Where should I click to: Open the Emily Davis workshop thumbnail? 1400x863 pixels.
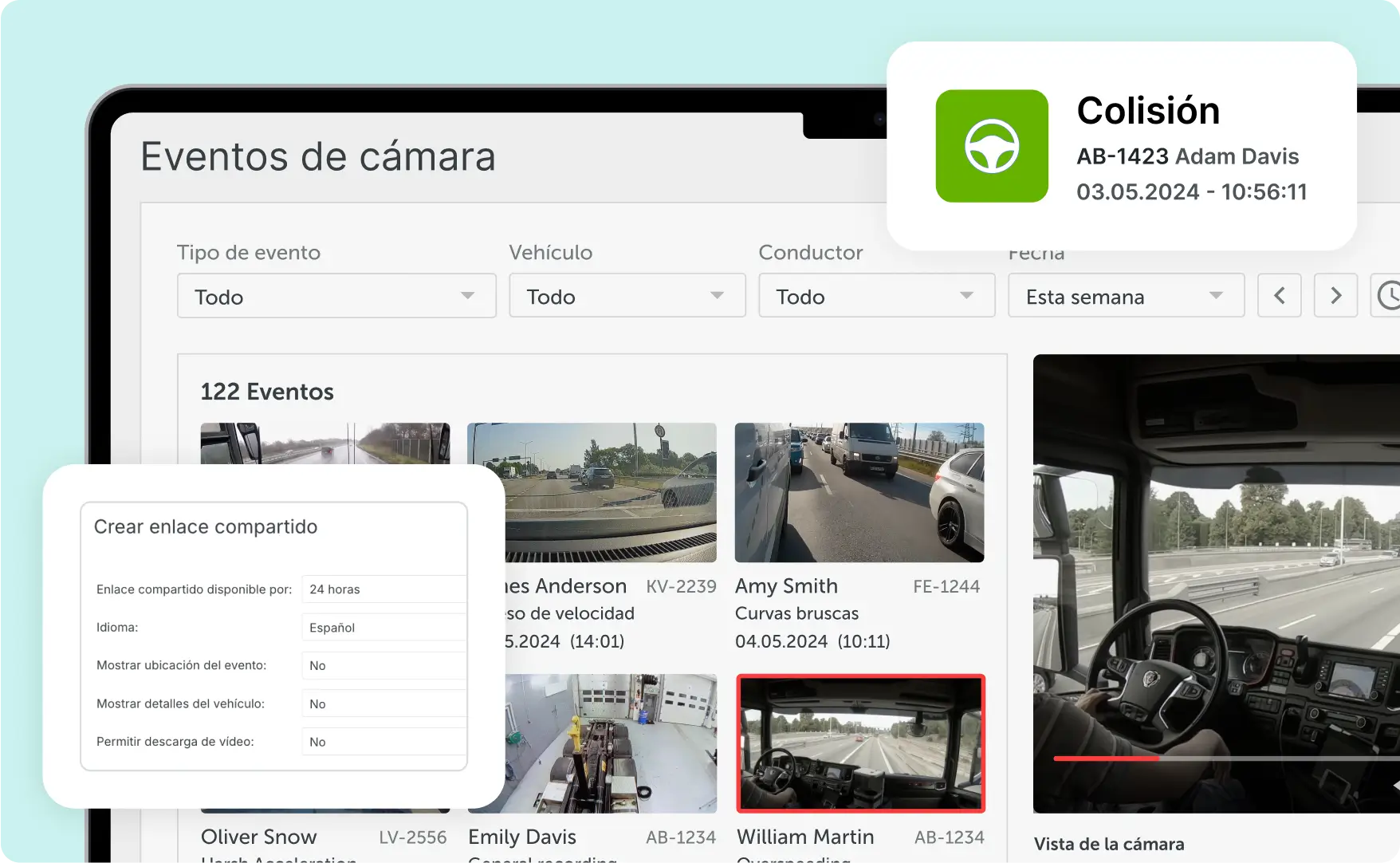611,743
